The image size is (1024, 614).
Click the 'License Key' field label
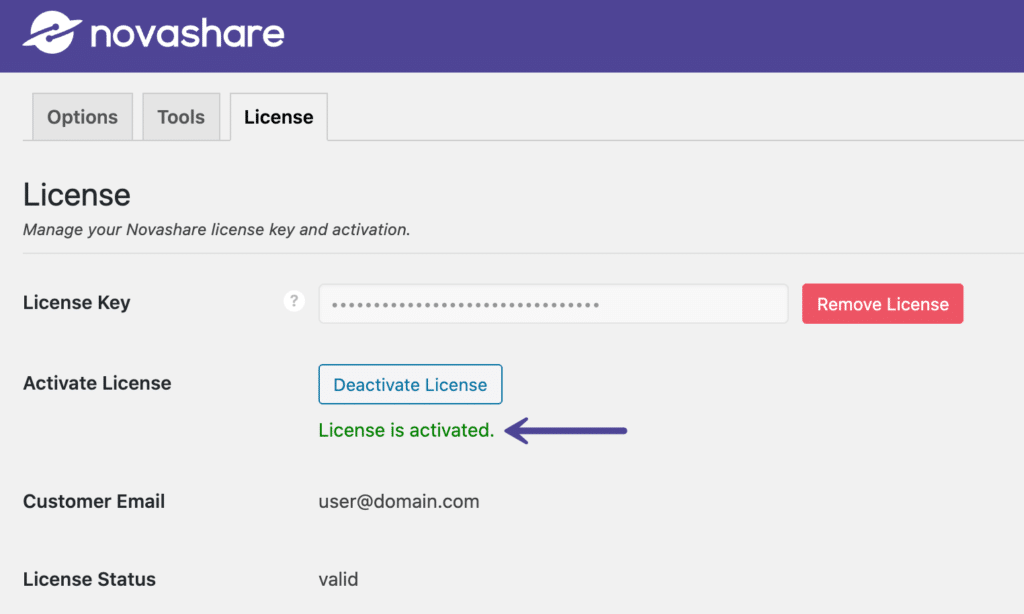[76, 302]
